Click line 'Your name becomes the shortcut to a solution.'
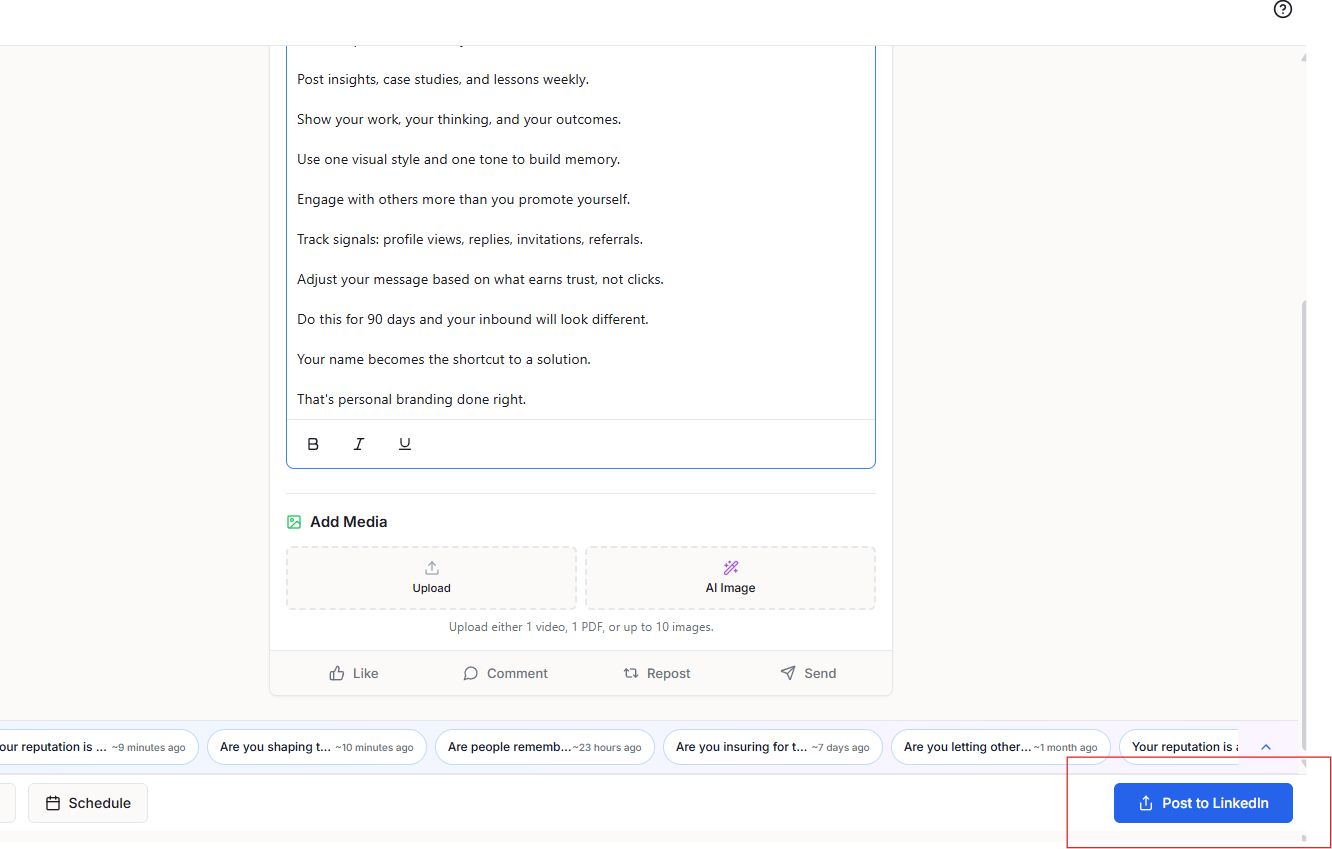The image size is (1332, 849). click(x=444, y=359)
